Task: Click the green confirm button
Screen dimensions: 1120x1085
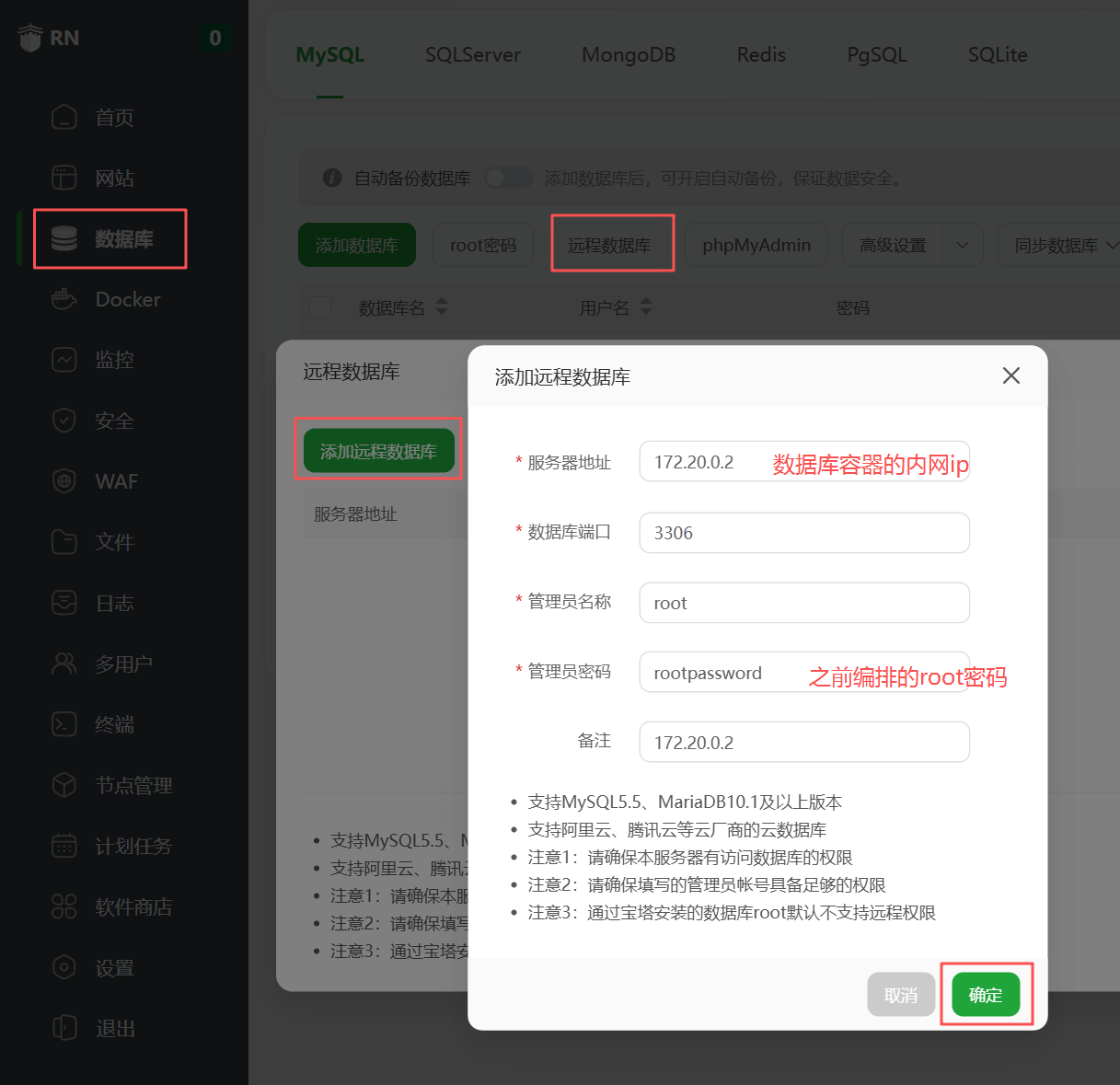Action: (986, 995)
